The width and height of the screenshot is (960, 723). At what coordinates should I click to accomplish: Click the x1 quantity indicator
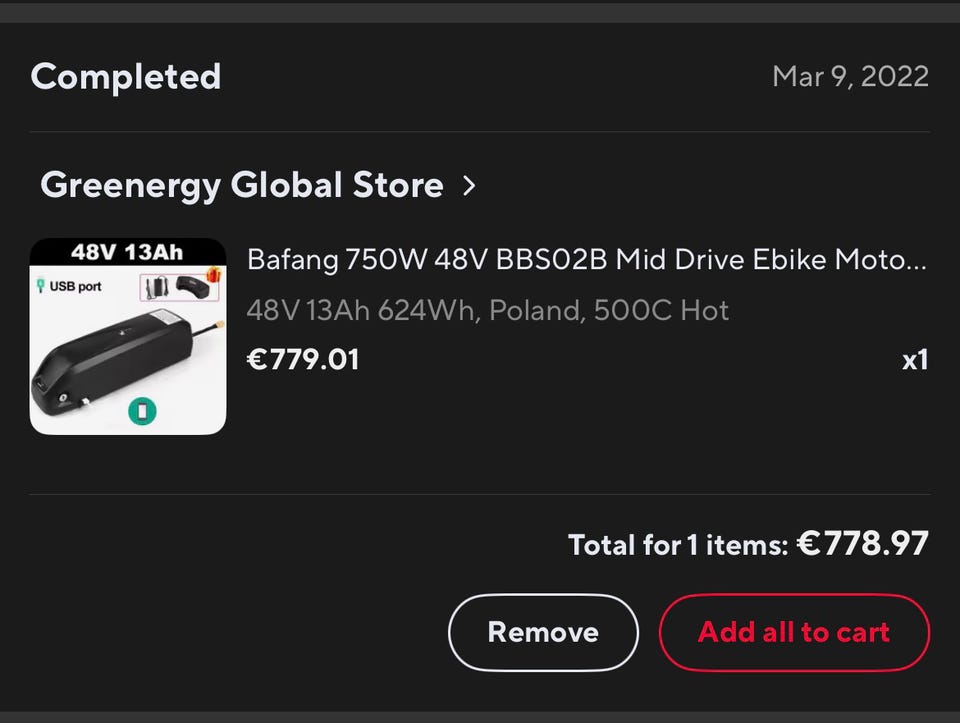[x=914, y=360]
